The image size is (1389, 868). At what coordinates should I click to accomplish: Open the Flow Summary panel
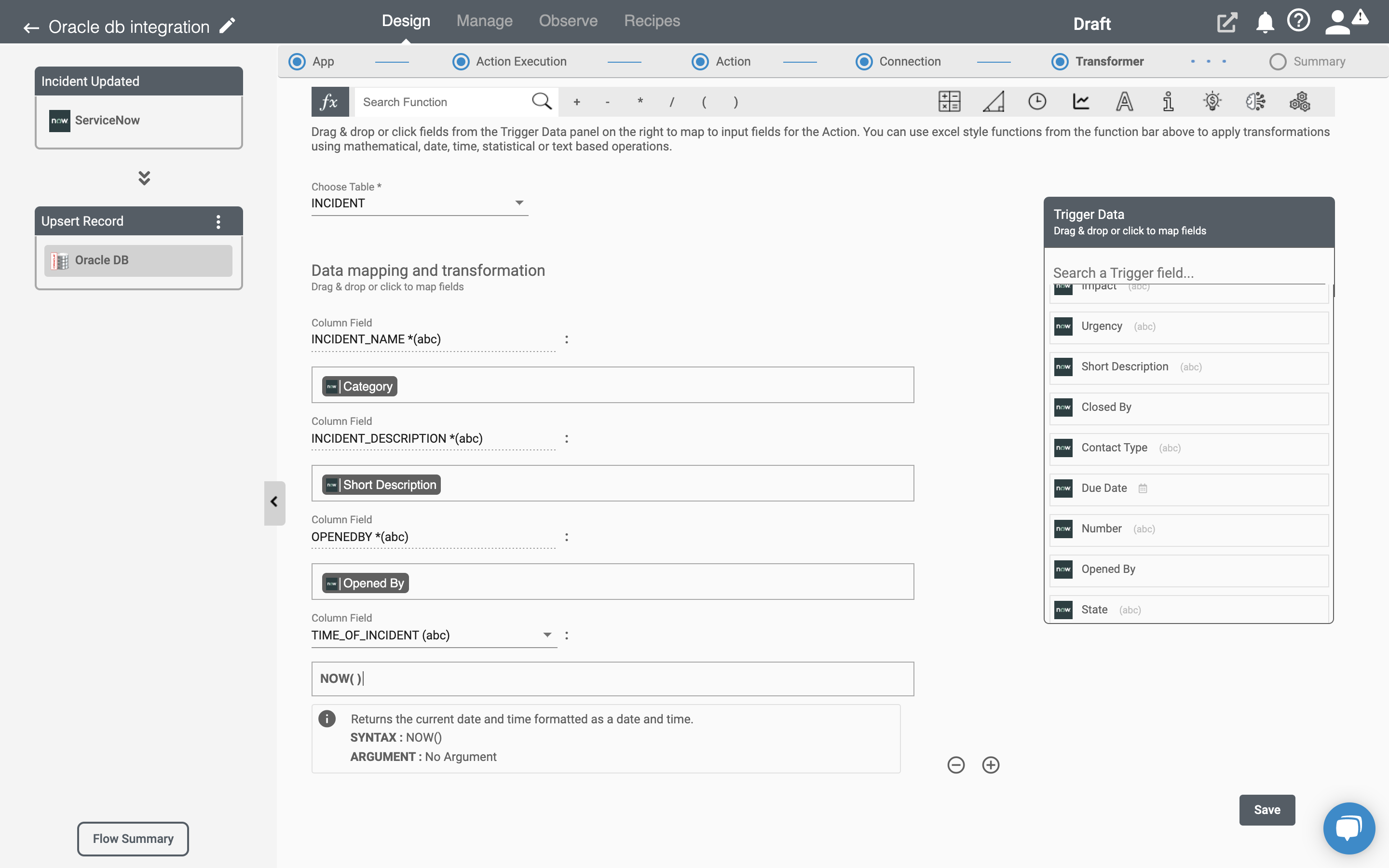[x=132, y=838]
